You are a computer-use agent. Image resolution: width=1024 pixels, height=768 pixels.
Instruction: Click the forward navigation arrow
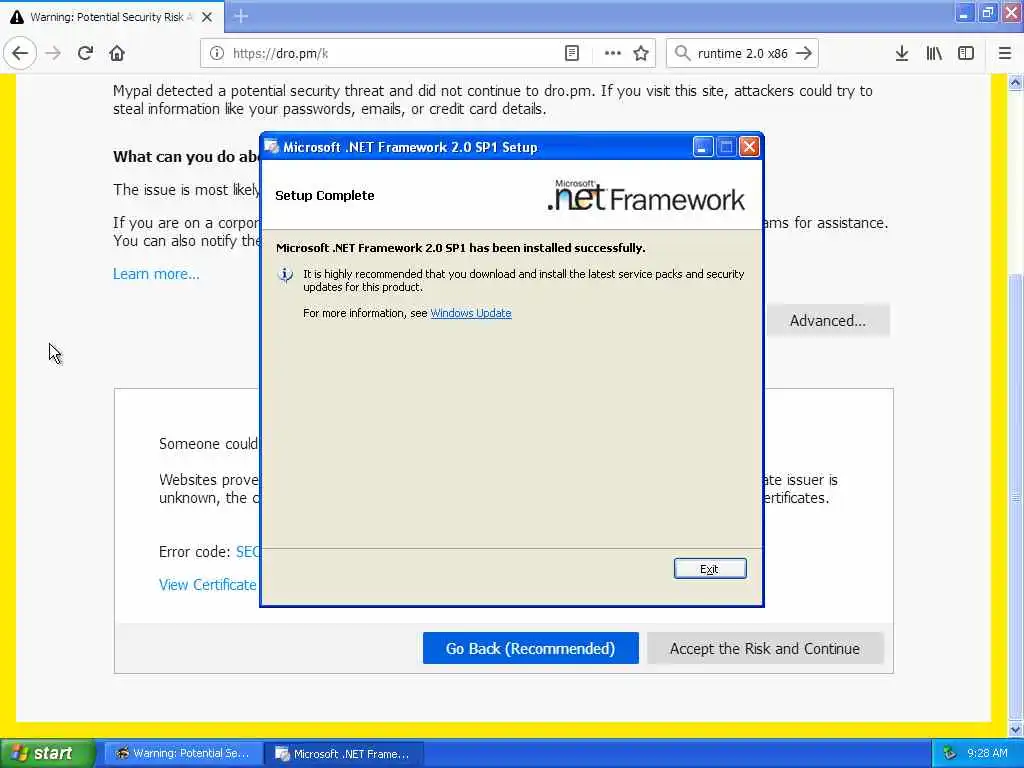[x=54, y=53]
